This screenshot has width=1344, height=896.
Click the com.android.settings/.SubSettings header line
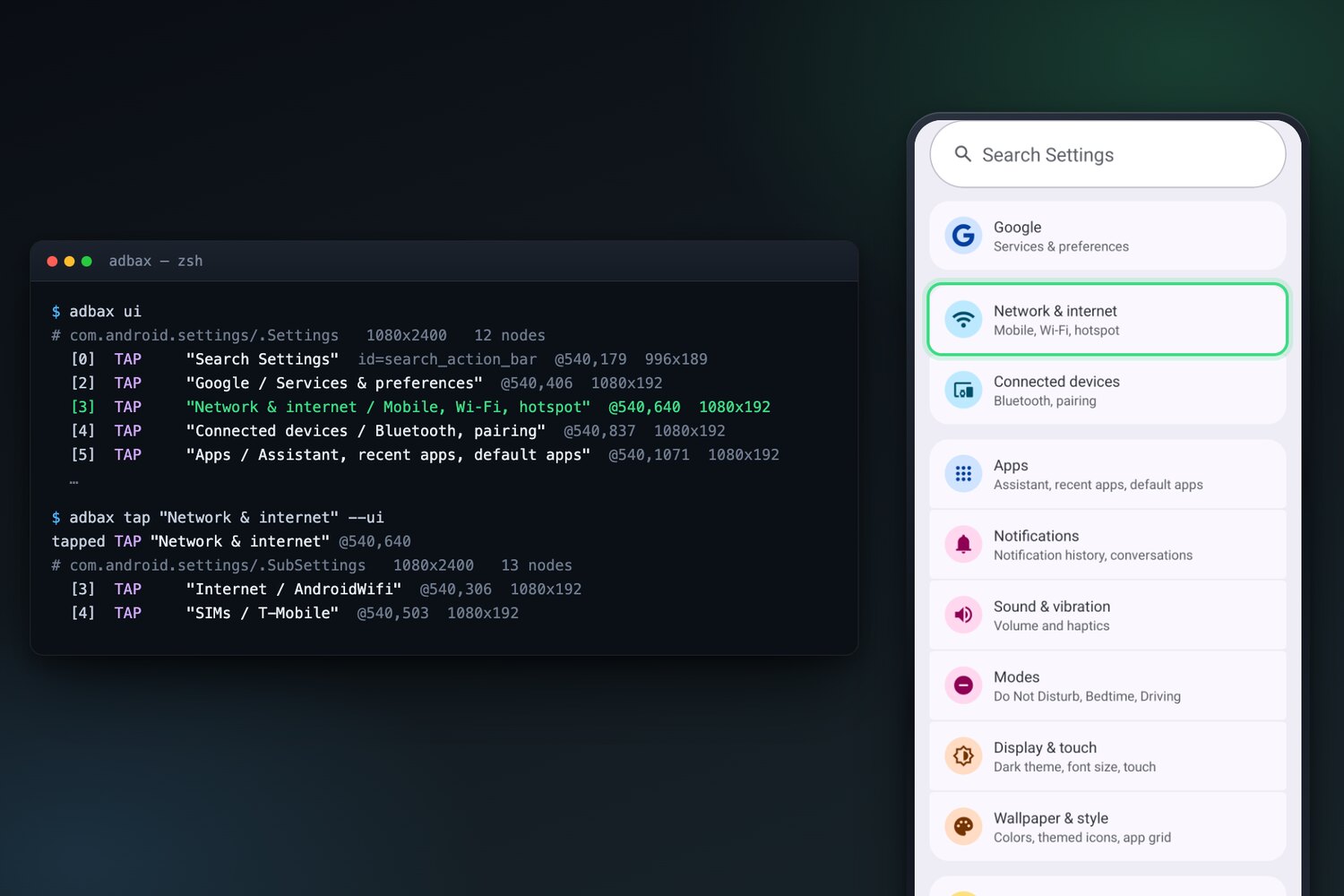[312, 565]
